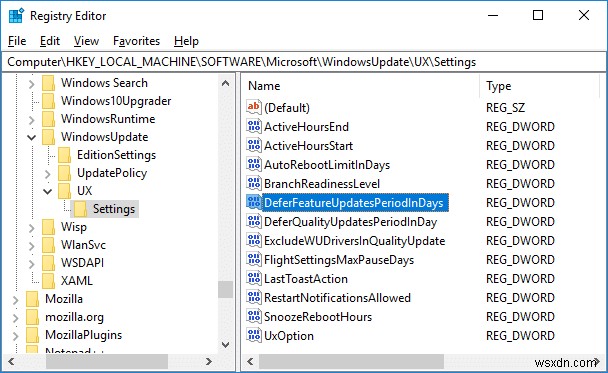608x373 pixels.
Task: Select the mozilla.org key label
Action: coord(74,317)
